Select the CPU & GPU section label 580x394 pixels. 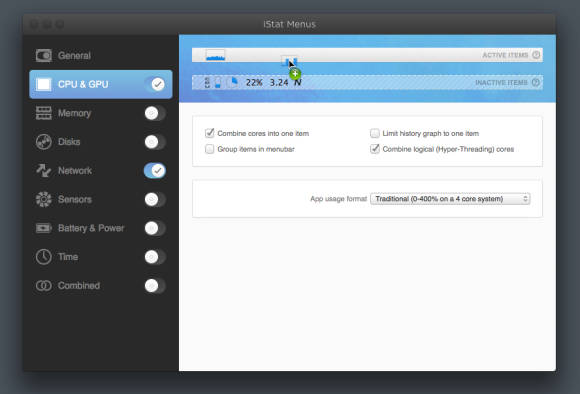pos(83,84)
